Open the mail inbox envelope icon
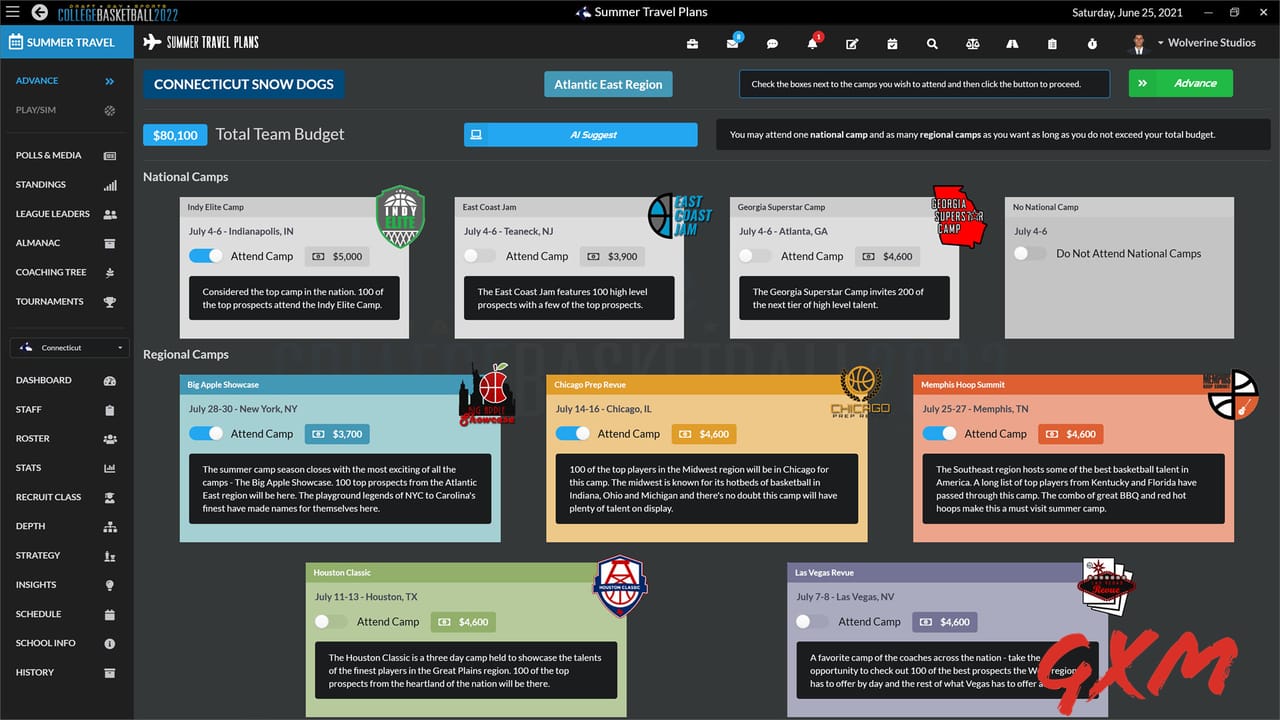The height and width of the screenshot is (720, 1280). click(732, 44)
